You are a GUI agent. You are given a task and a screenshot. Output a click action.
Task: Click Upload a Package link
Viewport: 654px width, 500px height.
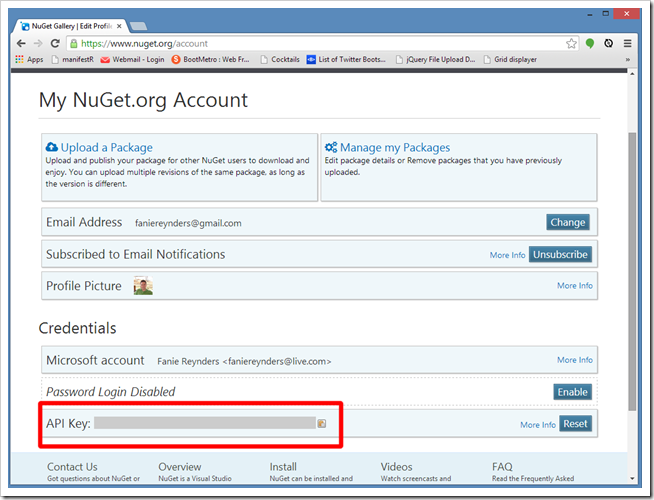107,147
